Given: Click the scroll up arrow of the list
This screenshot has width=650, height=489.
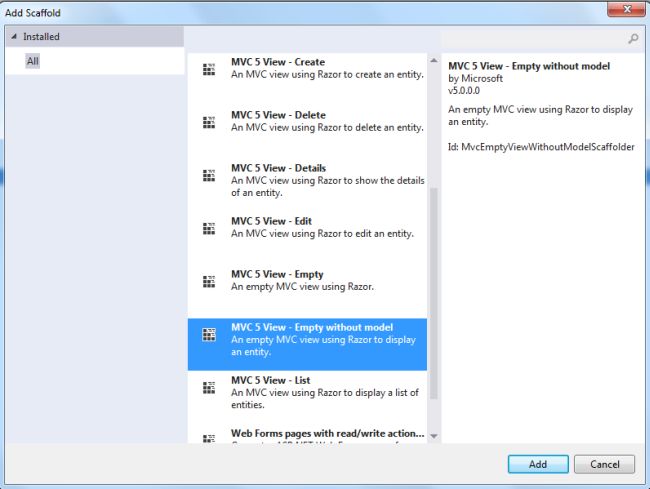Looking at the screenshot, I should pos(434,61).
